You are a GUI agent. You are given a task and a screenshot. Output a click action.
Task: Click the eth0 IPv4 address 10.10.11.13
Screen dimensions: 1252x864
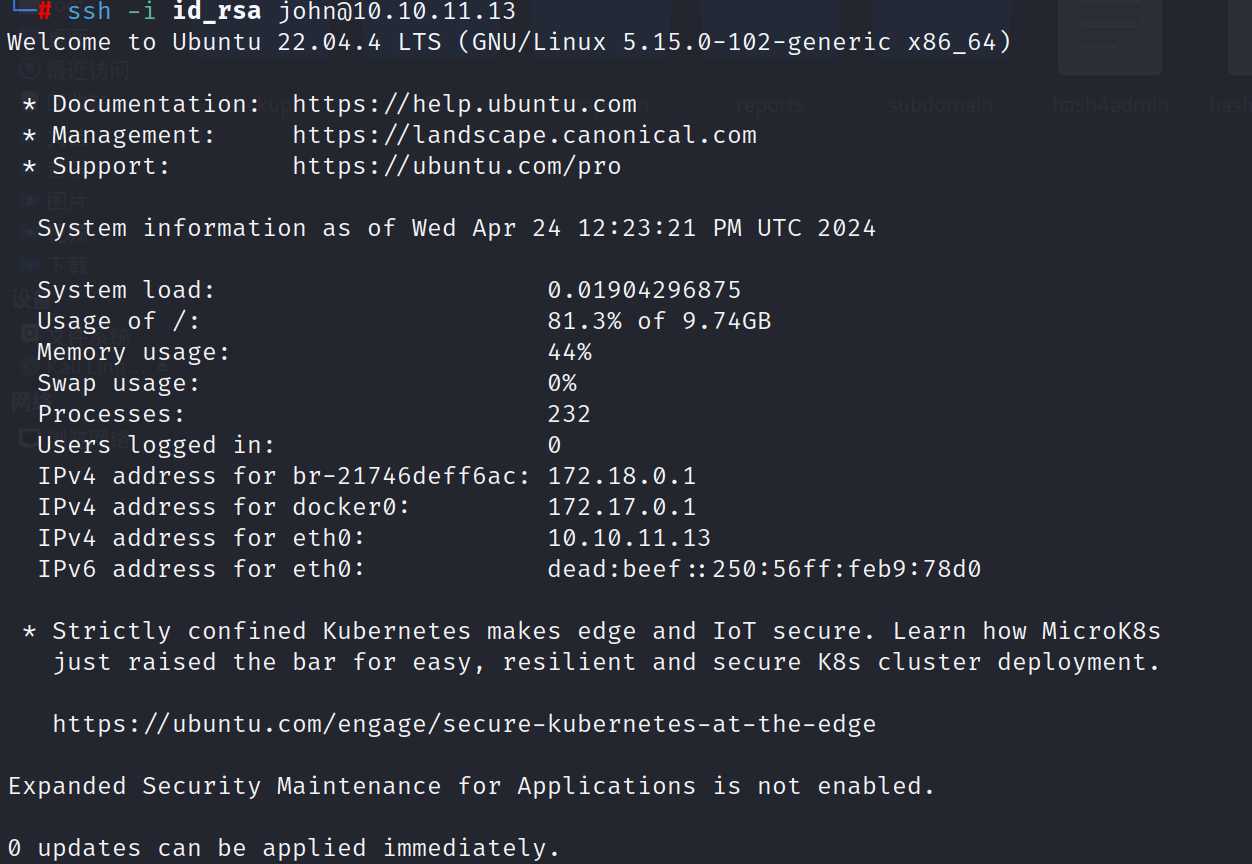click(629, 538)
